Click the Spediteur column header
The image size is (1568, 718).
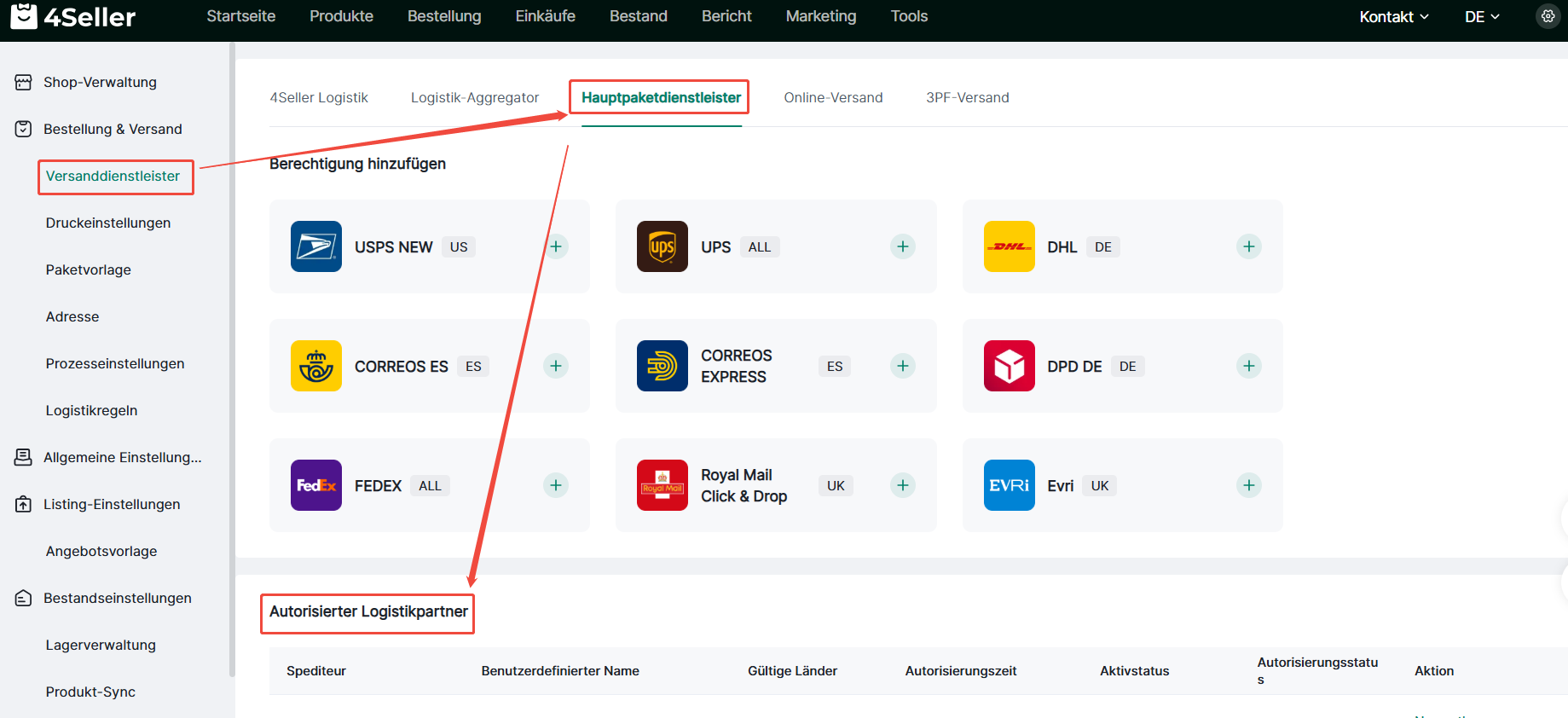(x=316, y=670)
